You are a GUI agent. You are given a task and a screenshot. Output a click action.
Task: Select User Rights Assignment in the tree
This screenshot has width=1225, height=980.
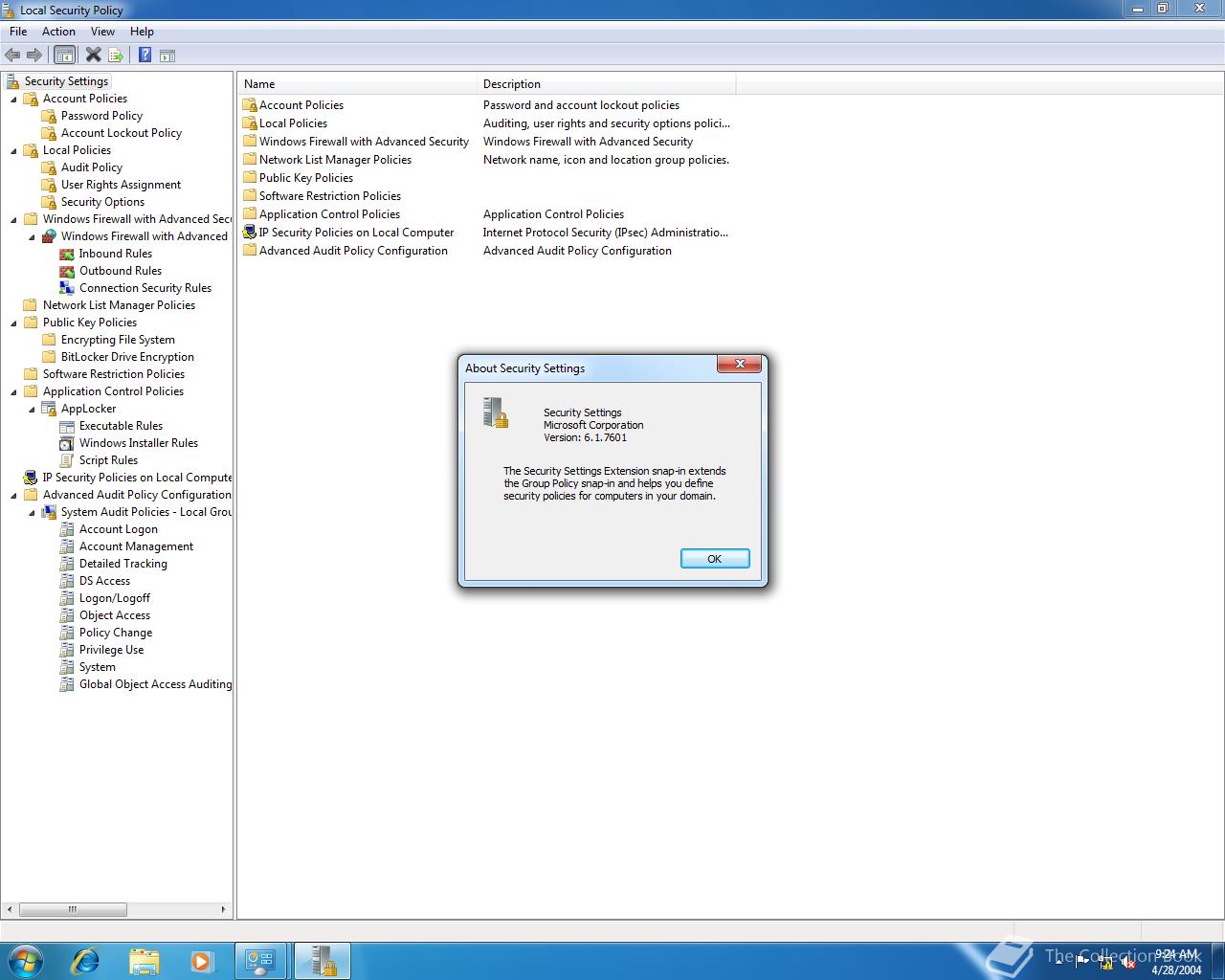coord(121,185)
